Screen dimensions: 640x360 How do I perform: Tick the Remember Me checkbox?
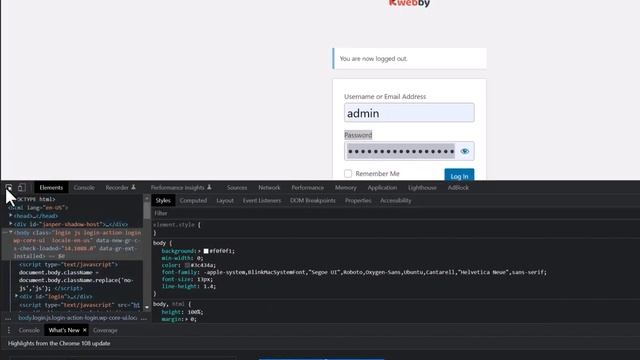pyautogui.click(x=348, y=174)
